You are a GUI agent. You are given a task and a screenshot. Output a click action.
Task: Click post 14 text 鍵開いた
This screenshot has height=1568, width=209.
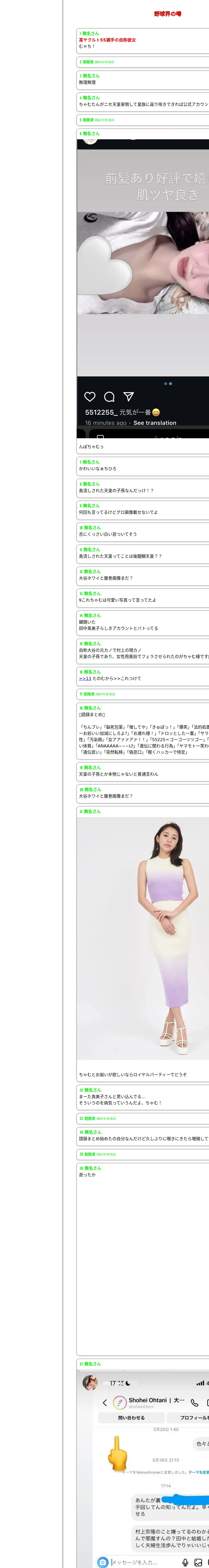(x=87, y=621)
